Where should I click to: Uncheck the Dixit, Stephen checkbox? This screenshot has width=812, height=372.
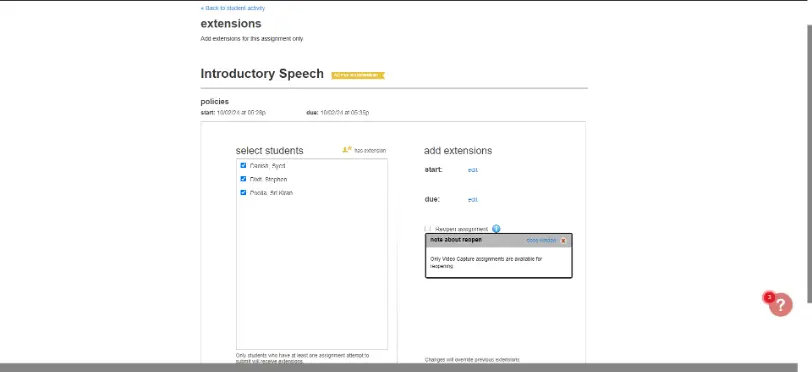pyautogui.click(x=243, y=179)
